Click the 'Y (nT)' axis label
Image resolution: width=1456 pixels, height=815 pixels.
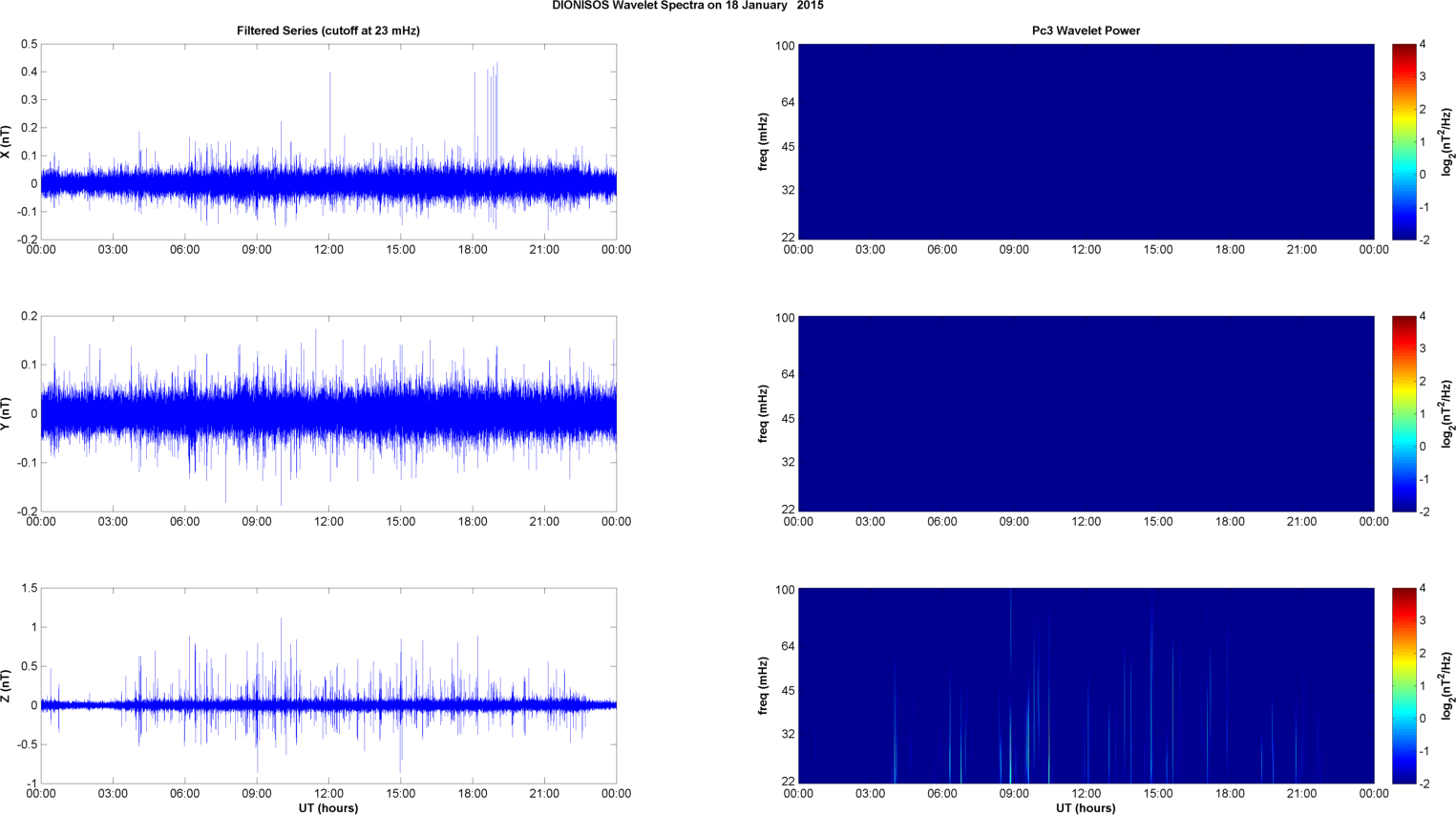point(6,413)
